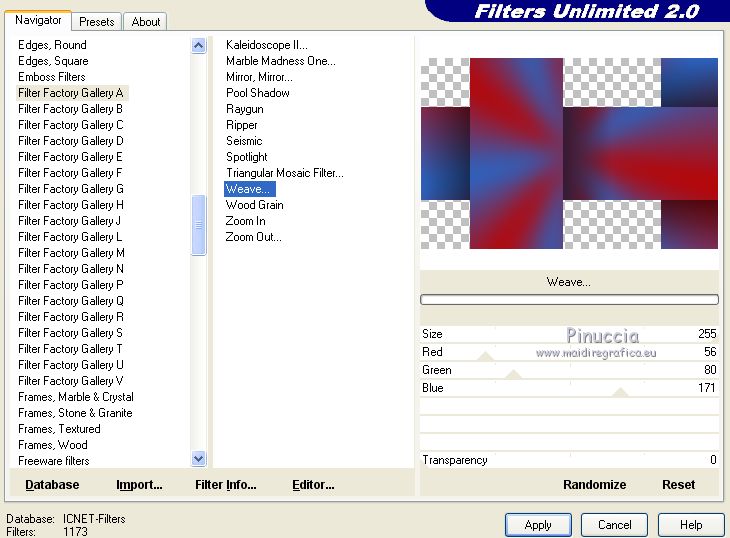Select Filter Factory Gallery S category
This screenshot has width=730, height=538.
point(70,333)
